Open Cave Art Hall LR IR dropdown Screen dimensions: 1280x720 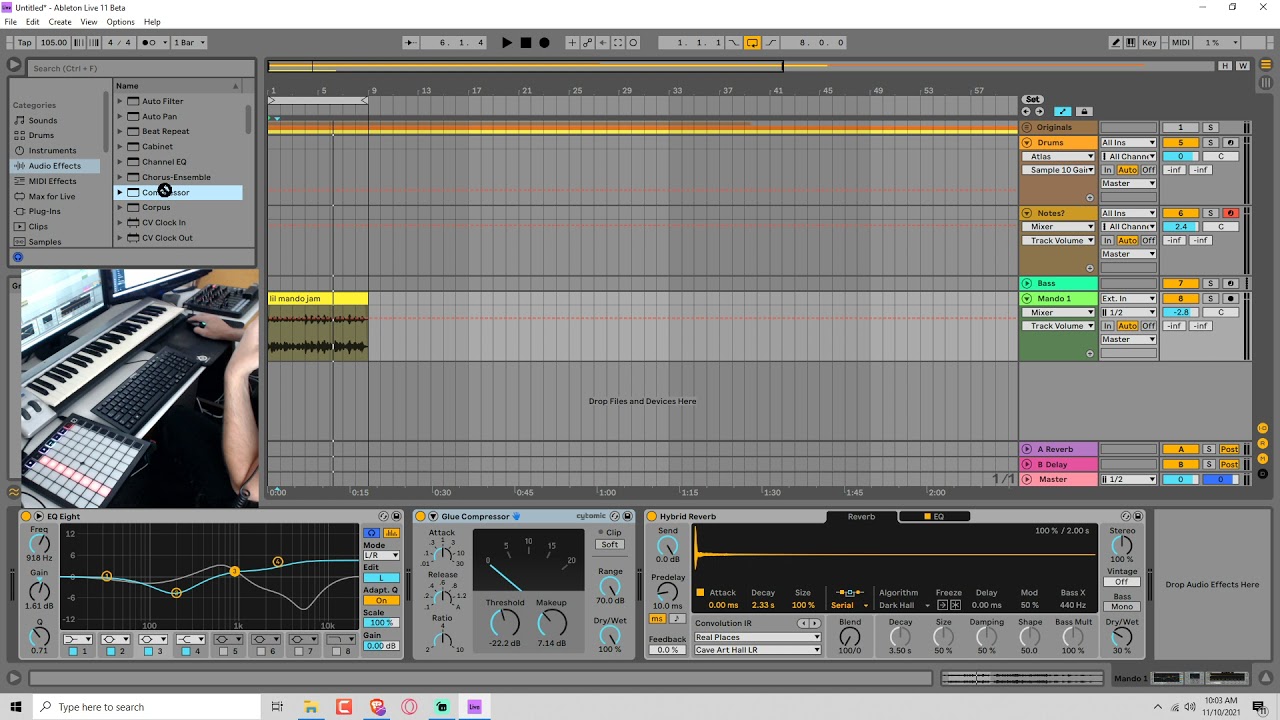click(x=757, y=650)
